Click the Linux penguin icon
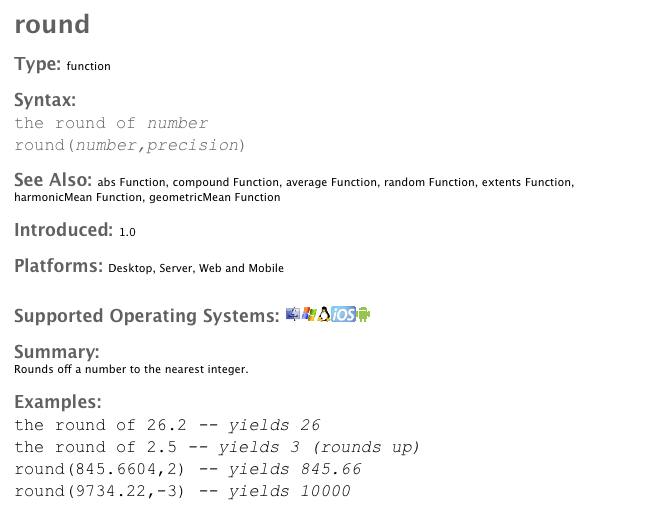The height and width of the screenshot is (510, 659). 324,315
